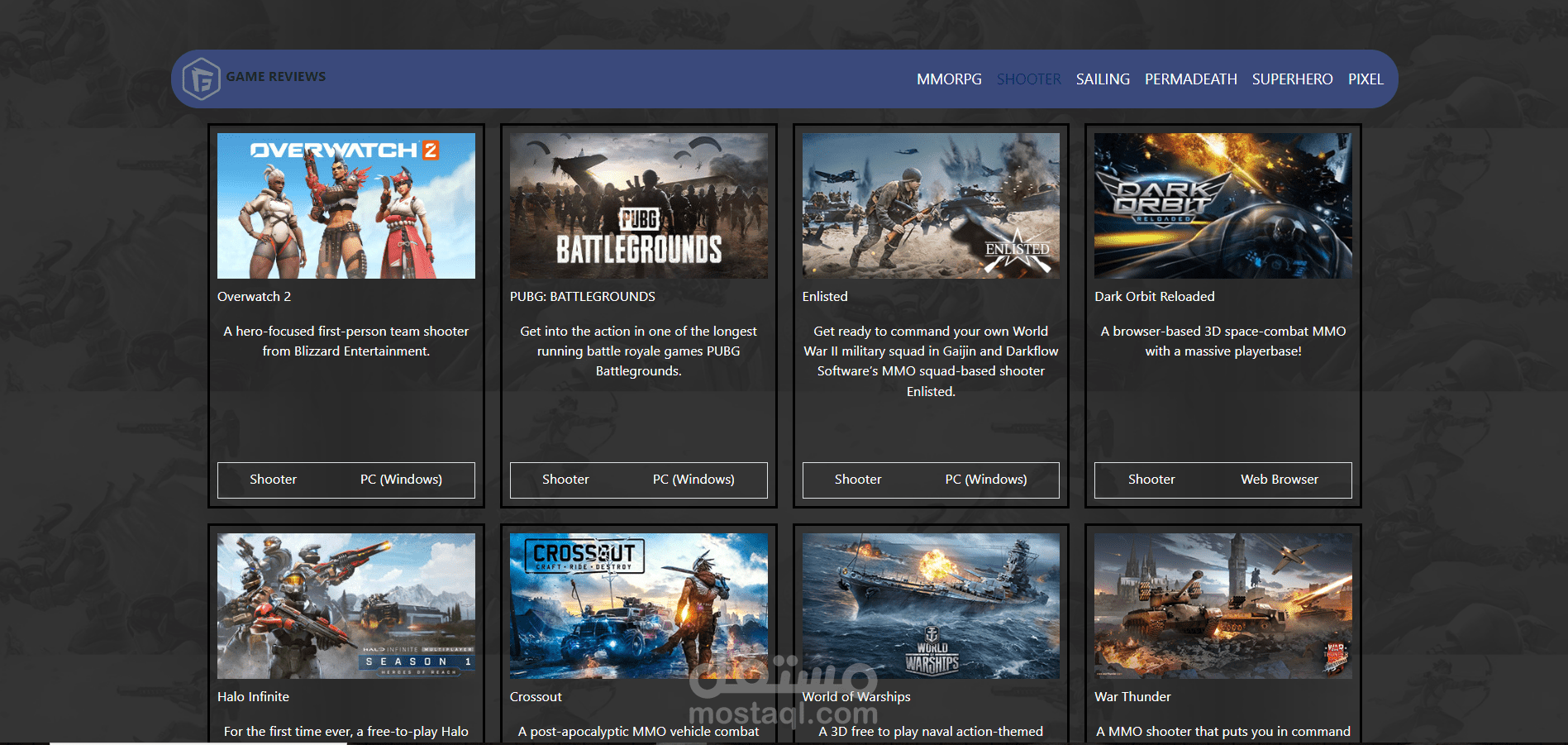Click the Overwatch 2 game title
Image resolution: width=1568 pixels, height=745 pixels.
click(x=255, y=297)
